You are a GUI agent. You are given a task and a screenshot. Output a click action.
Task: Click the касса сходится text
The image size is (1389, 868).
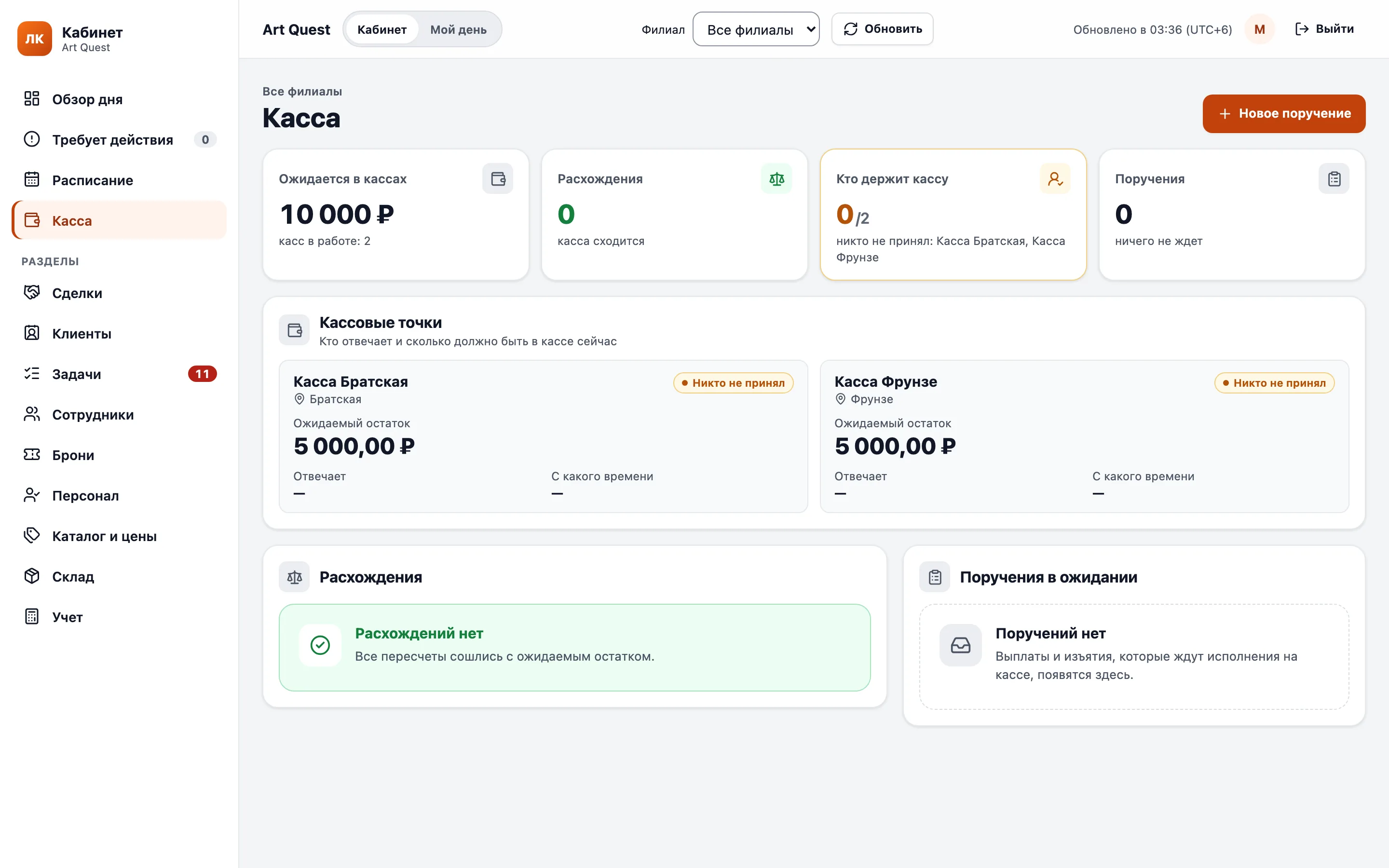(x=600, y=241)
